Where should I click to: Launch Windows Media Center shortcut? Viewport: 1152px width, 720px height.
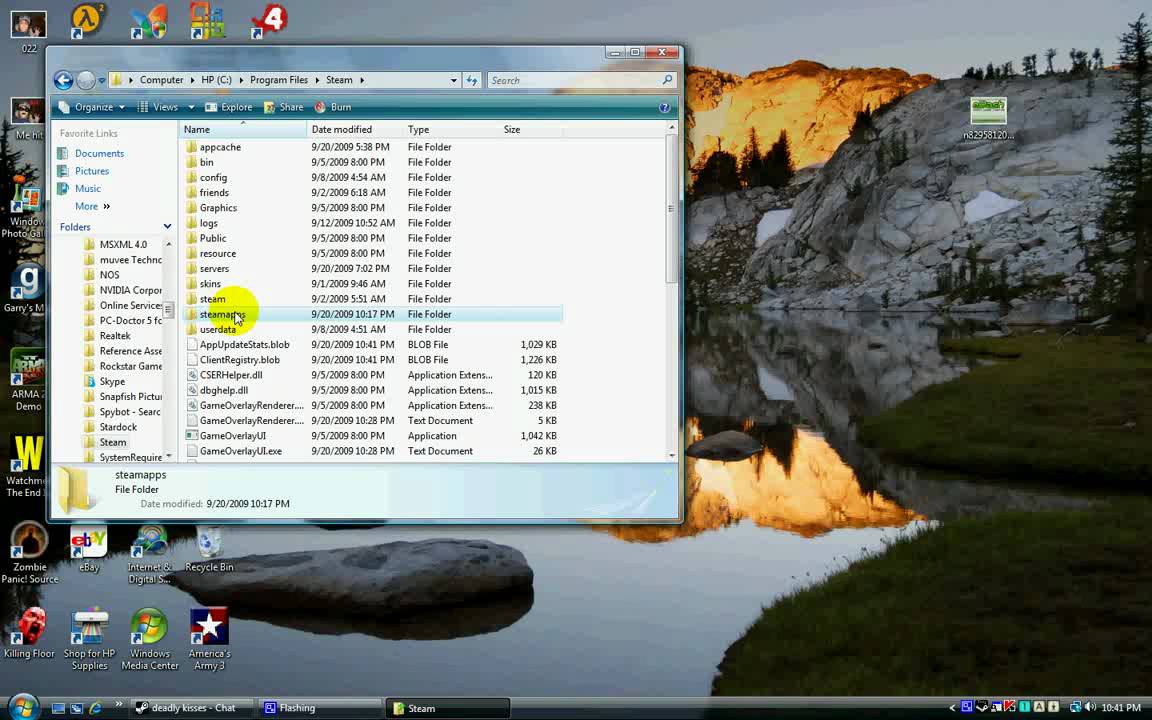tap(150, 638)
